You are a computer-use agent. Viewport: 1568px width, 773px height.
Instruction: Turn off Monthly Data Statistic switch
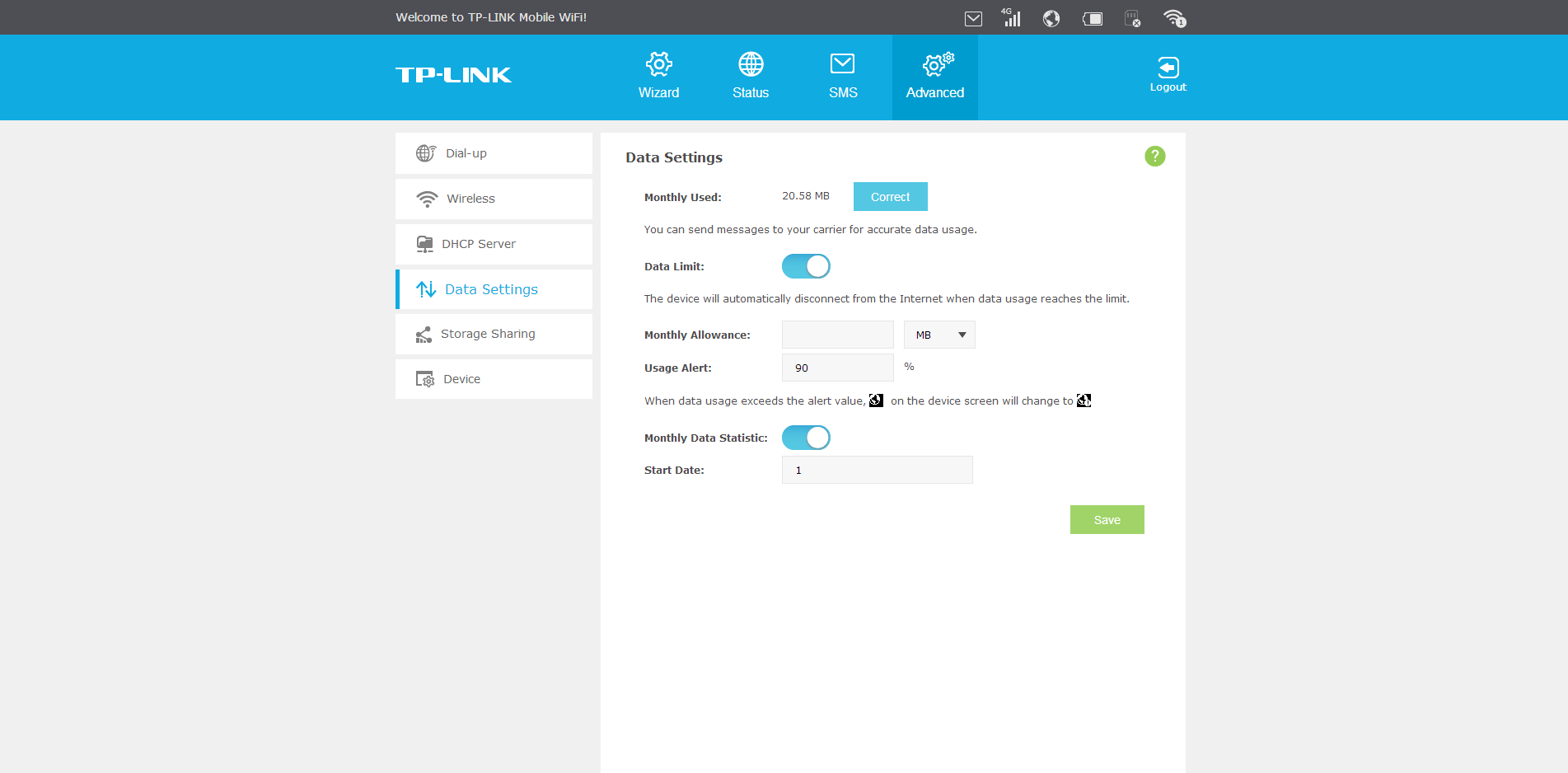(806, 438)
